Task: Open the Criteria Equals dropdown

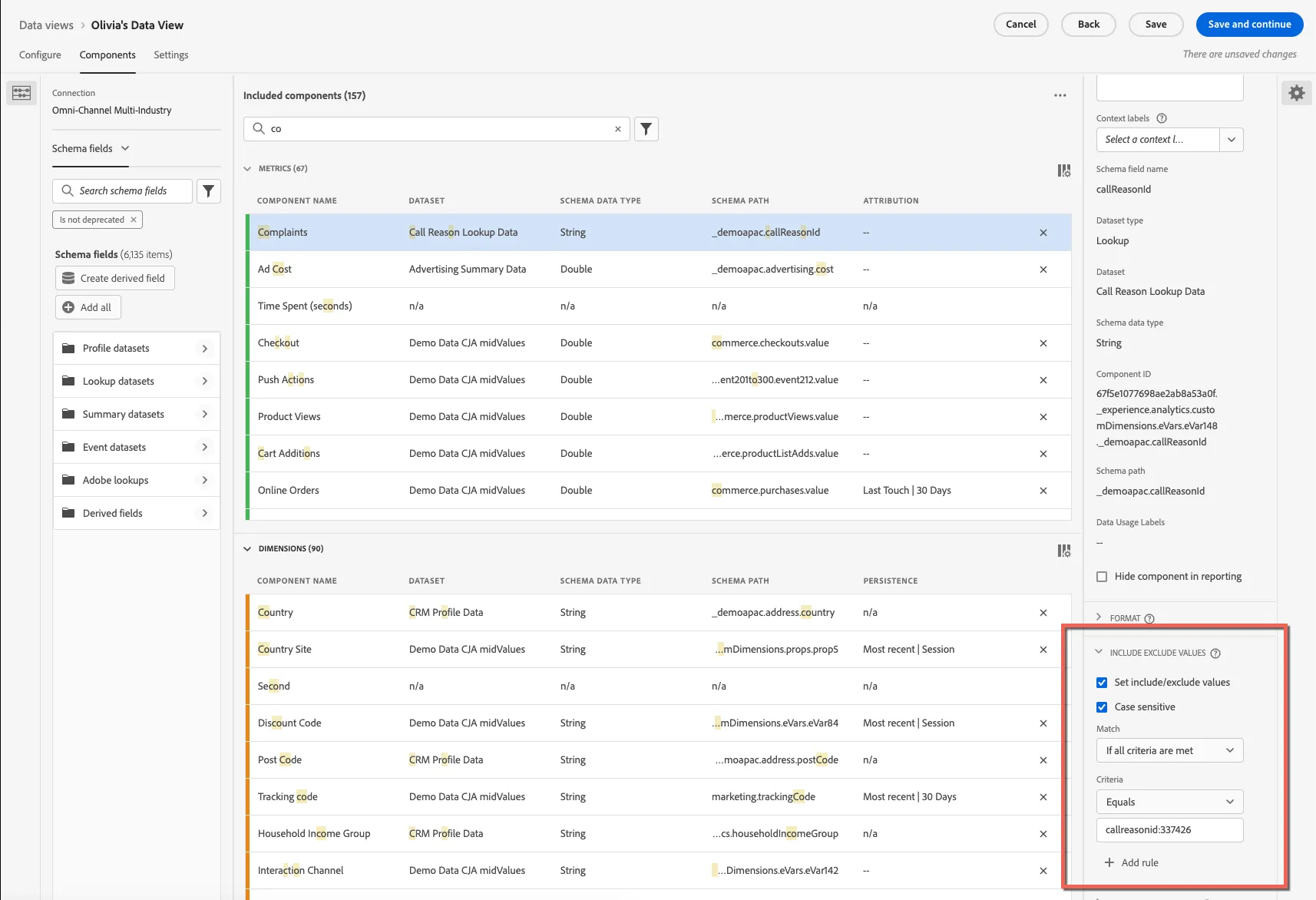Action: coord(1169,802)
